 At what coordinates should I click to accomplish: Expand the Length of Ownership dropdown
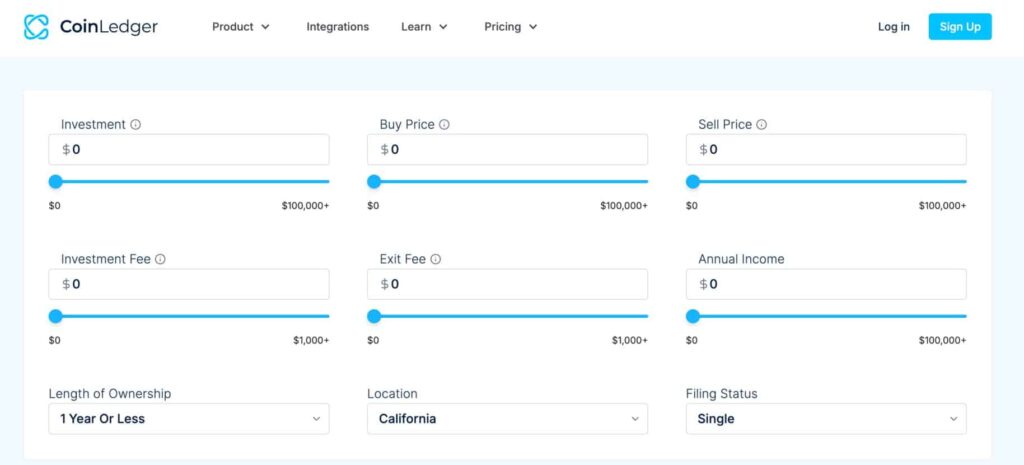click(x=188, y=419)
